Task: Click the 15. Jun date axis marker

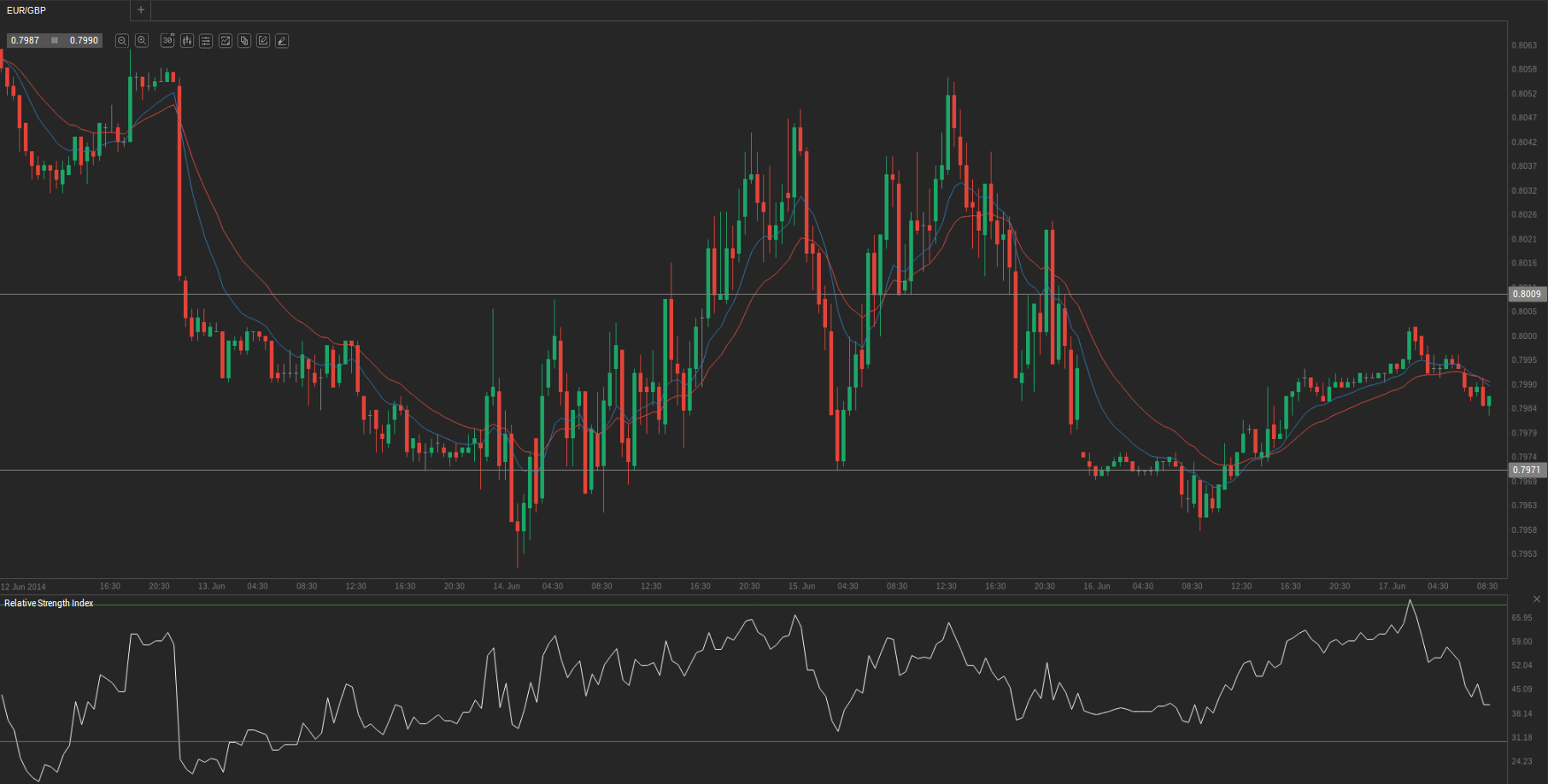Action: point(801,587)
